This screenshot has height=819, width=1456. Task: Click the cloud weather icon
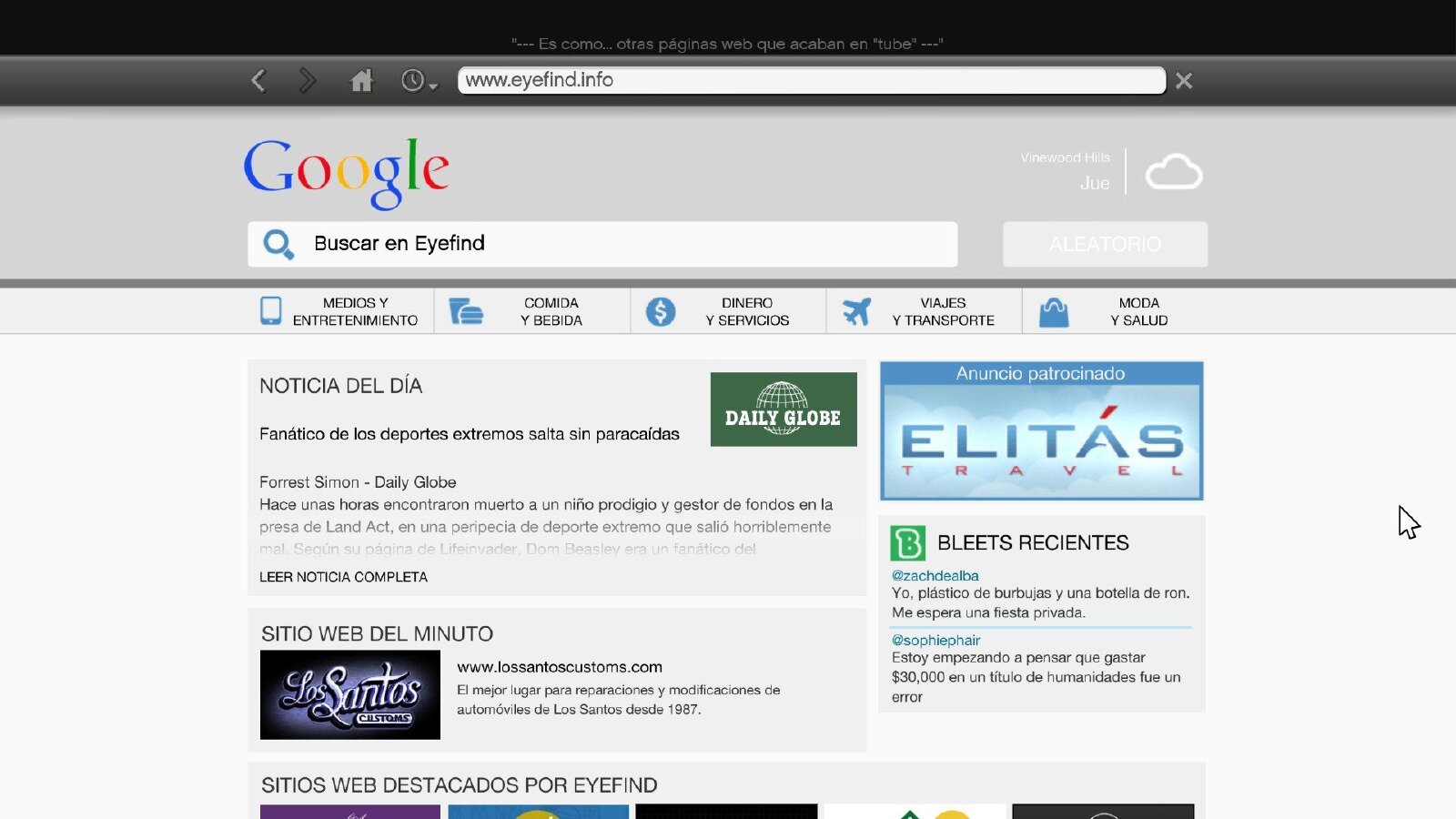[x=1173, y=172]
